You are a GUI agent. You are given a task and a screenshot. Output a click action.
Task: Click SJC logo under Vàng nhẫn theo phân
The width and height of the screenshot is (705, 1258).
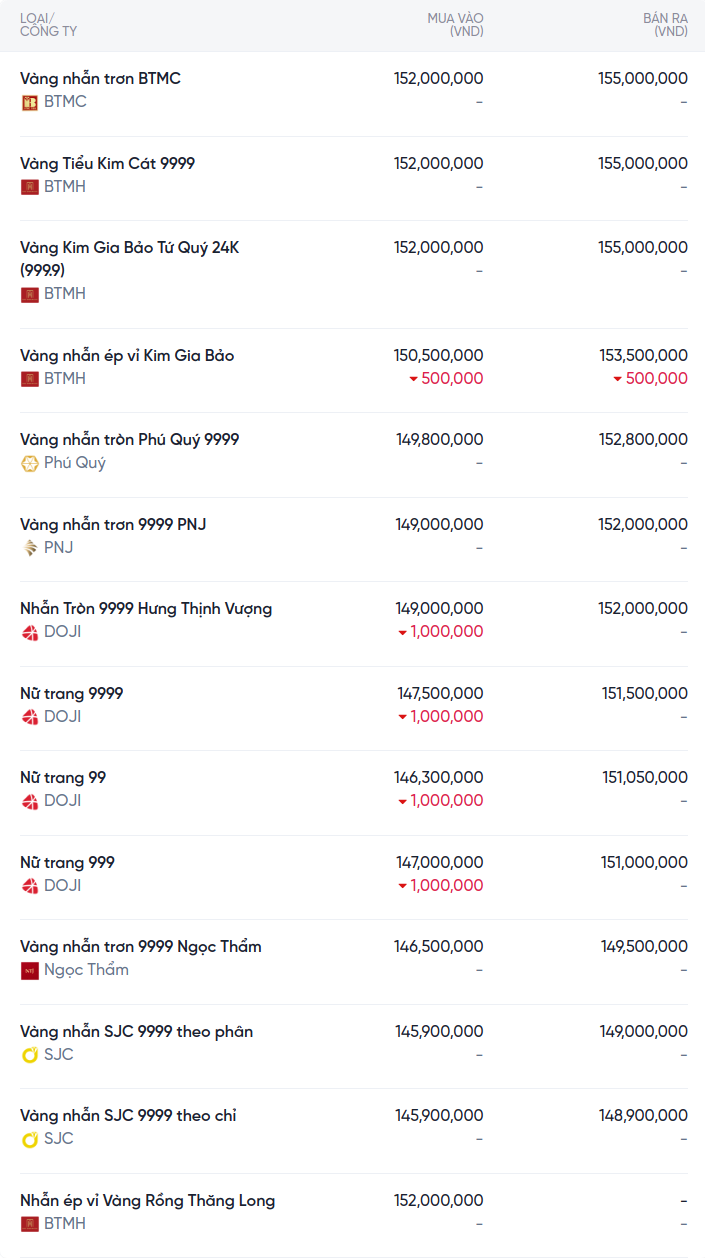[x=30, y=1055]
